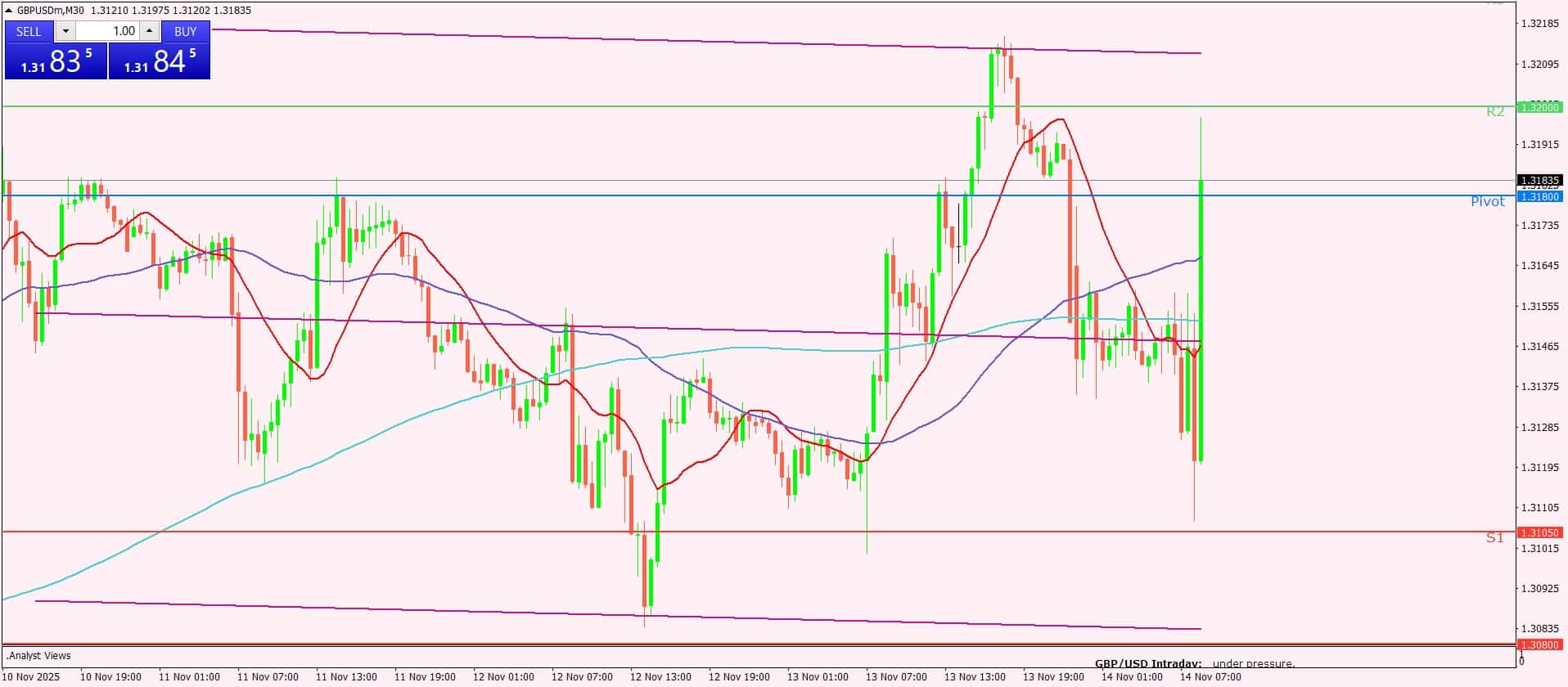Click the SELL button
Screen dimensions: 1568x687
pyautogui.click(x=29, y=31)
